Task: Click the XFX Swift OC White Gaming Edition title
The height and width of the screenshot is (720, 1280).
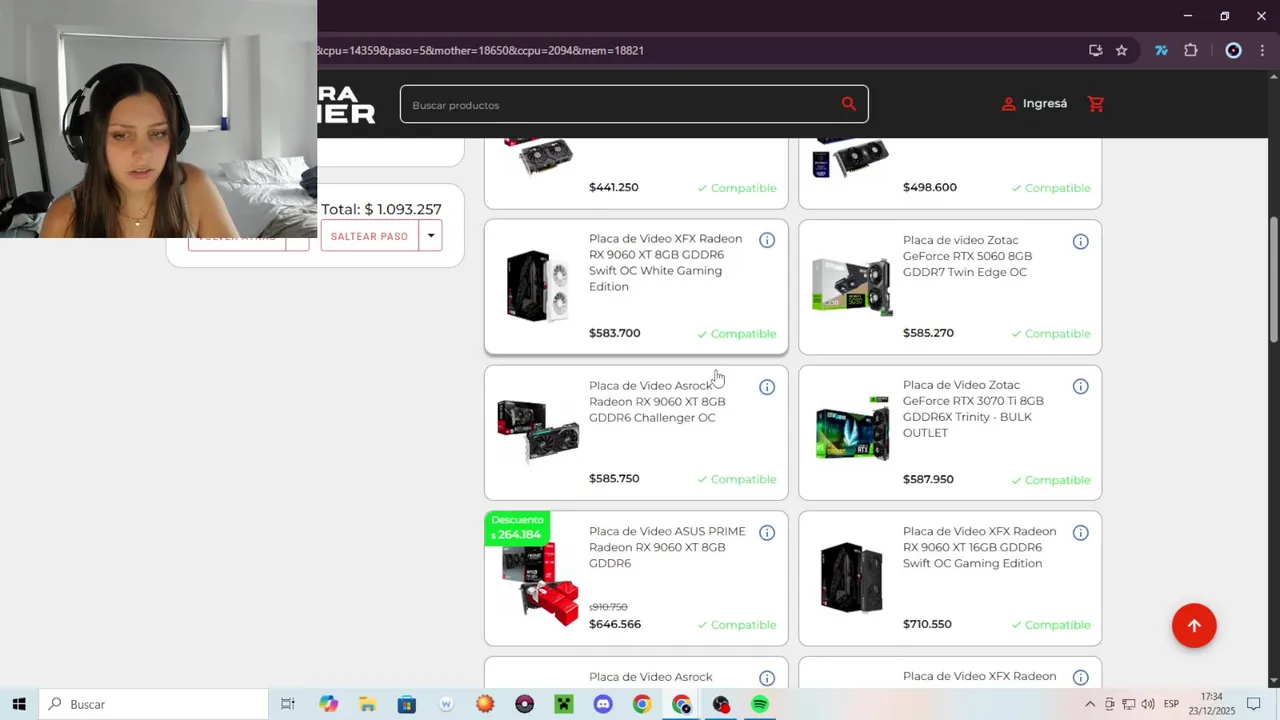Action: 665,263
